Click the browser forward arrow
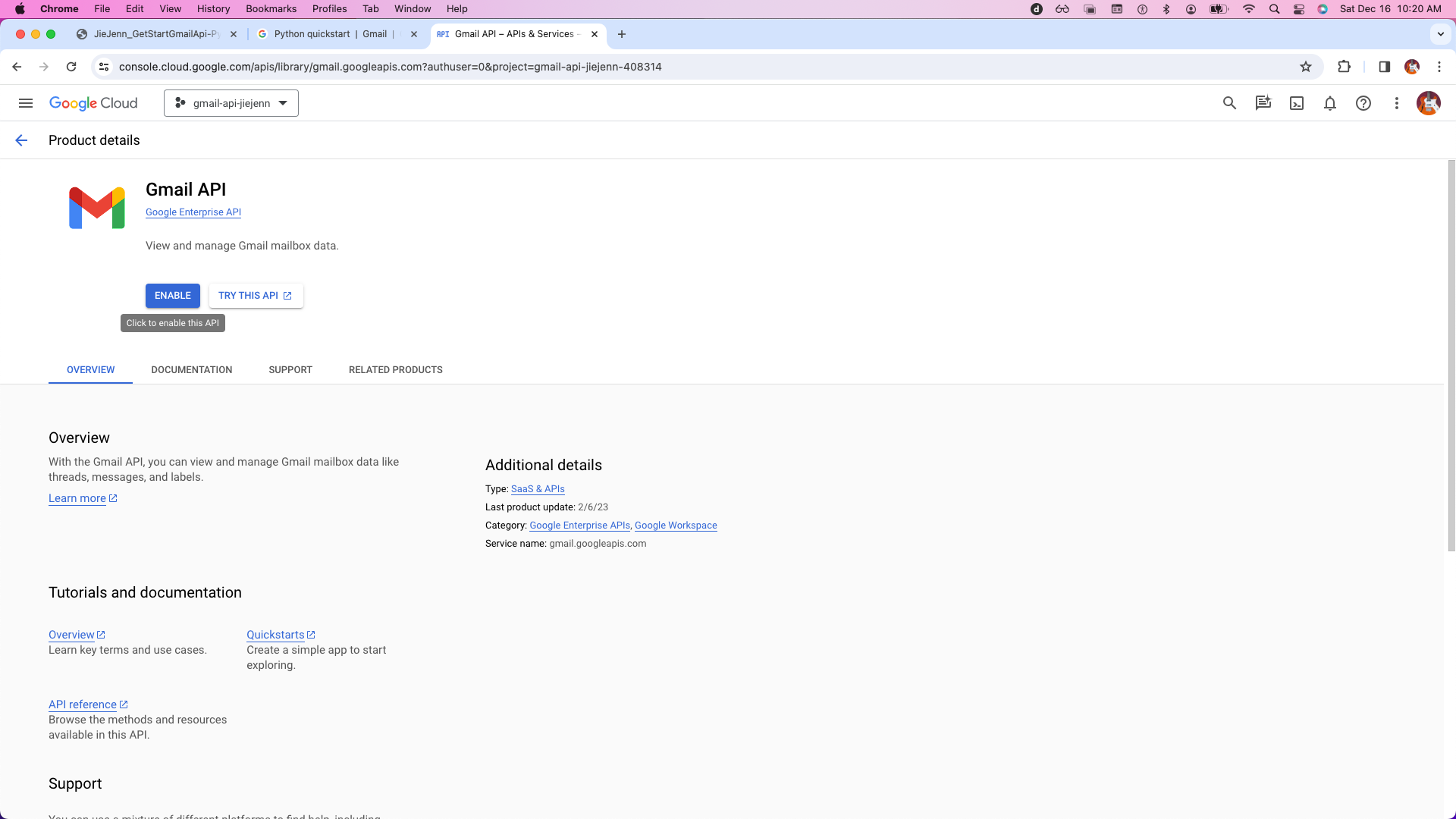Screen dimensions: 1456x819 click(x=44, y=67)
